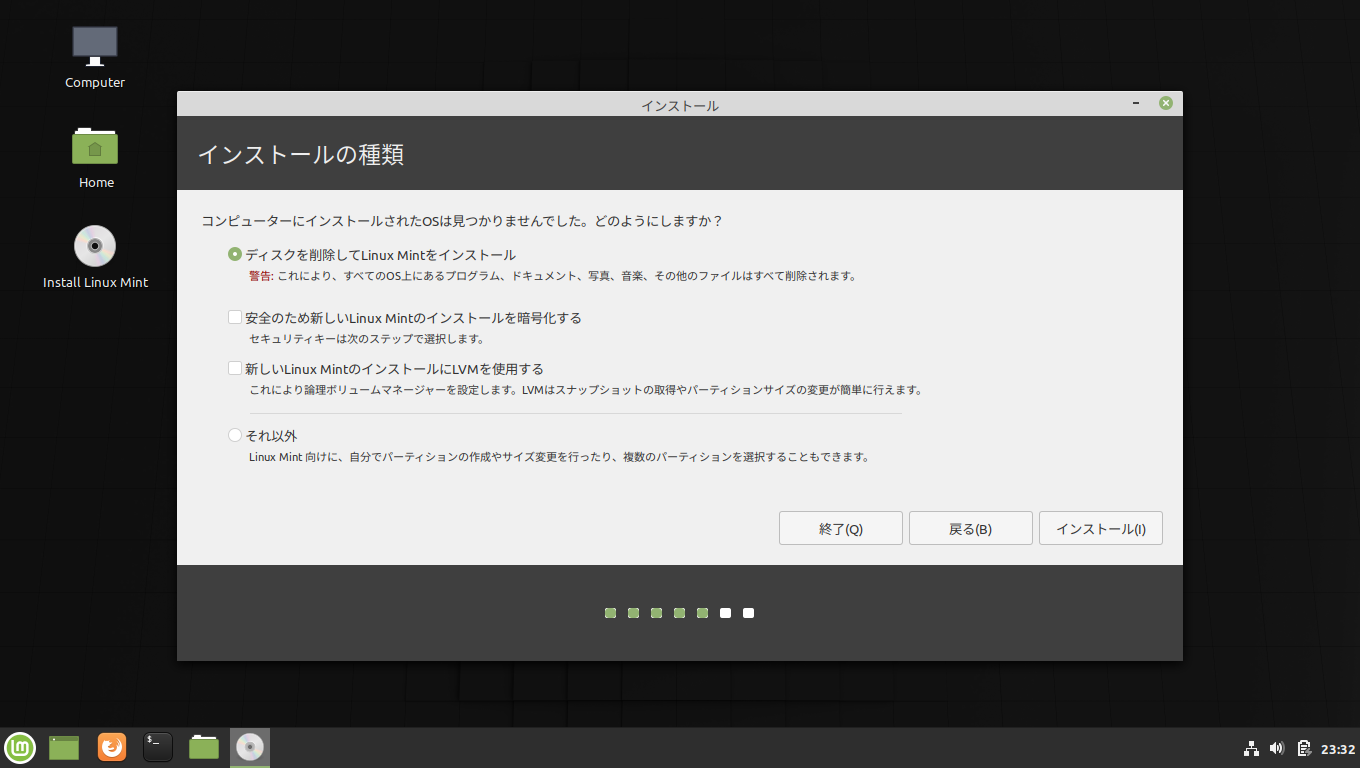Click the インストールの種類 heading
The height and width of the screenshot is (768, 1360).
point(301,155)
